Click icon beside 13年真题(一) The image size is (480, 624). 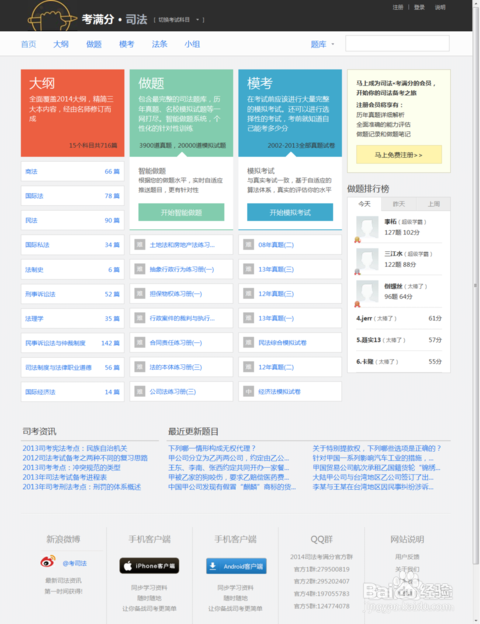click(248, 318)
